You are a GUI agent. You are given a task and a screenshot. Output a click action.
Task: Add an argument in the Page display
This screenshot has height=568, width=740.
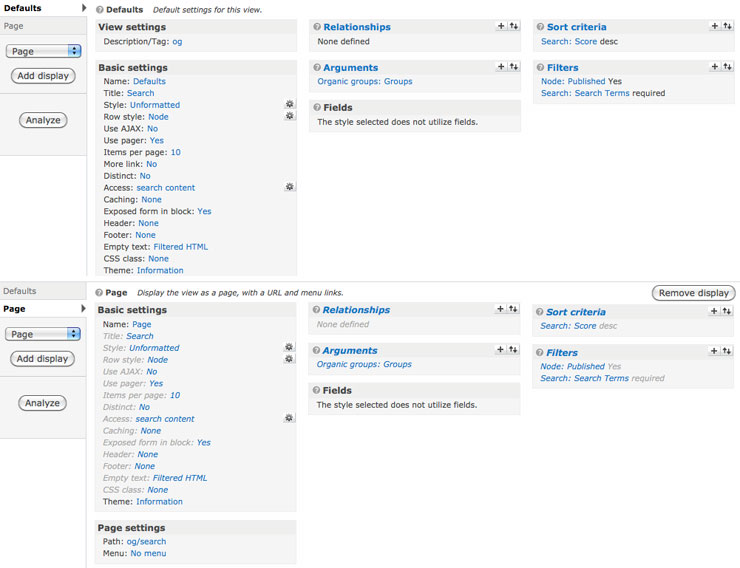tap(501, 350)
